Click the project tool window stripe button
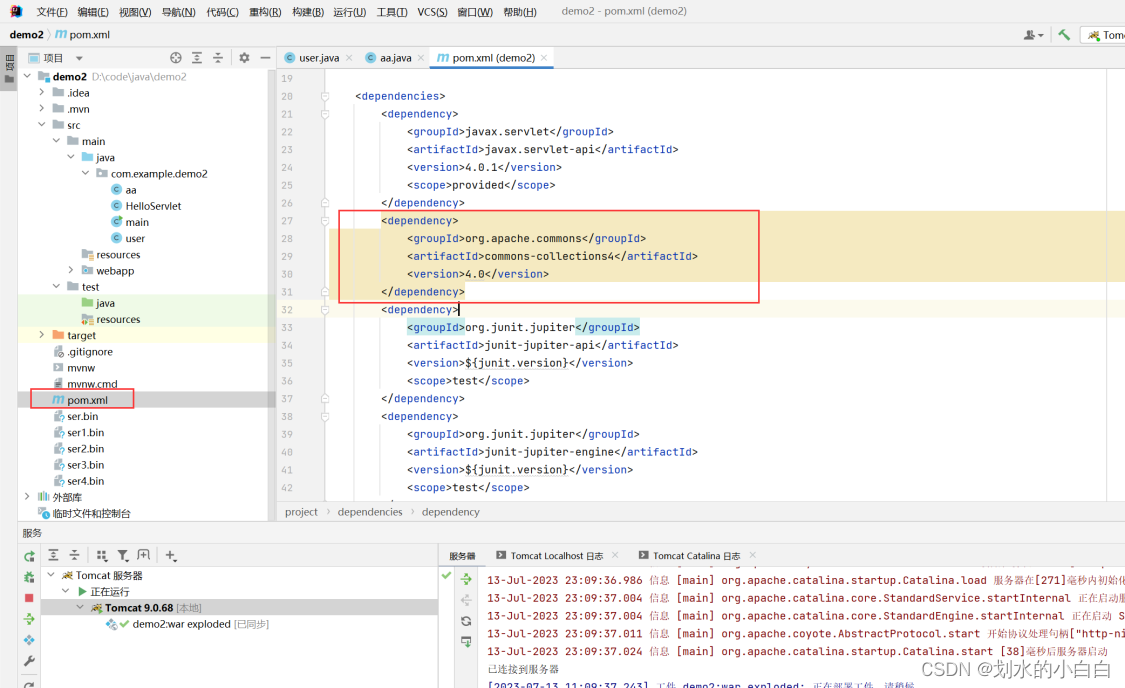 pos(9,69)
